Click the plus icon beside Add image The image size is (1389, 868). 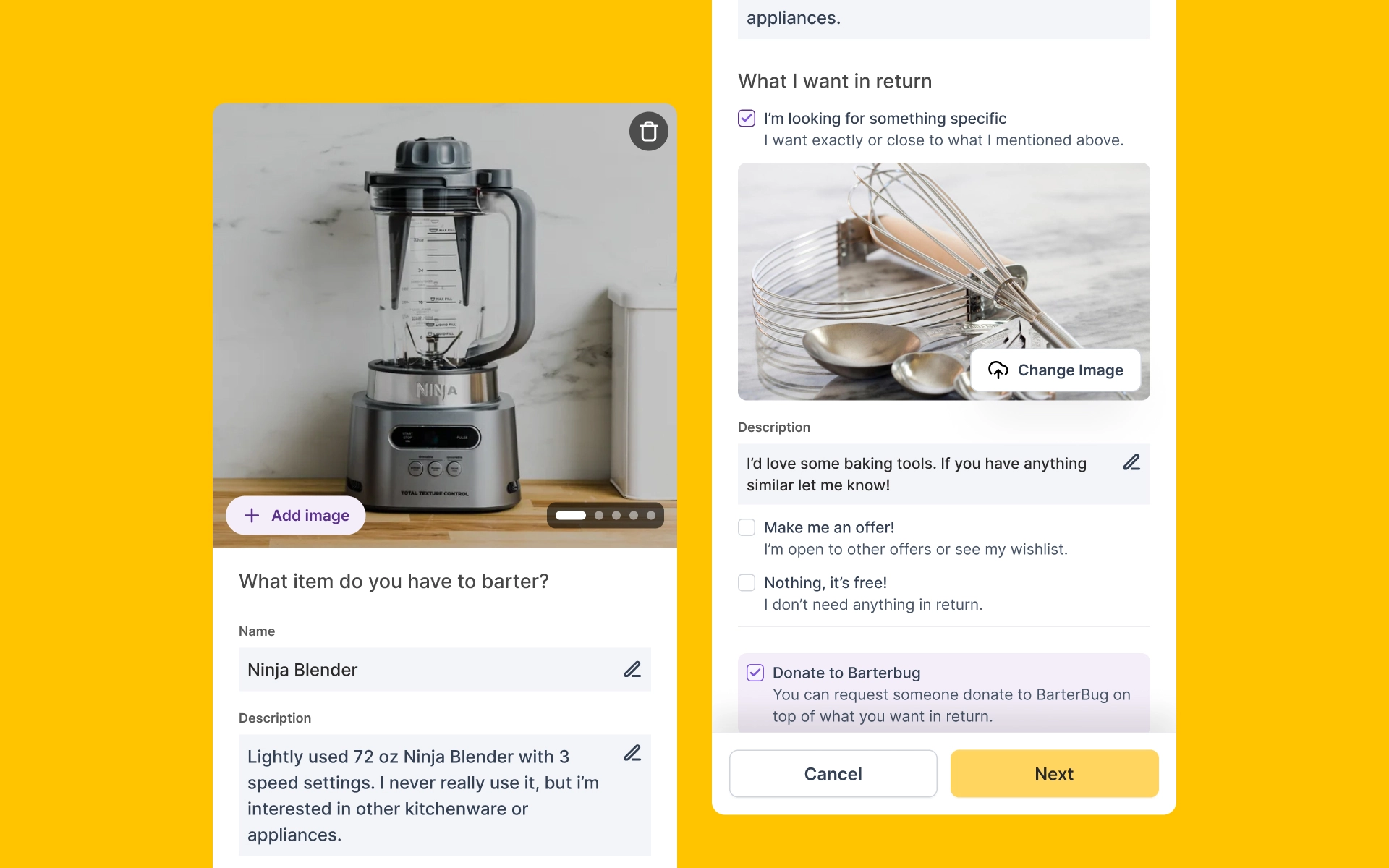[x=252, y=516]
